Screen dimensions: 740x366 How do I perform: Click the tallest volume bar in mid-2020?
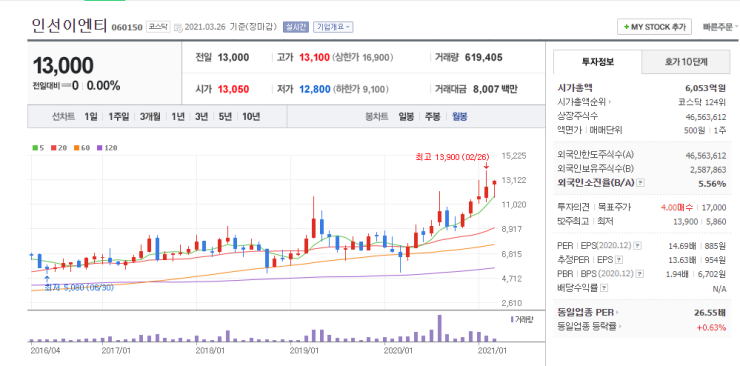(x=439, y=328)
